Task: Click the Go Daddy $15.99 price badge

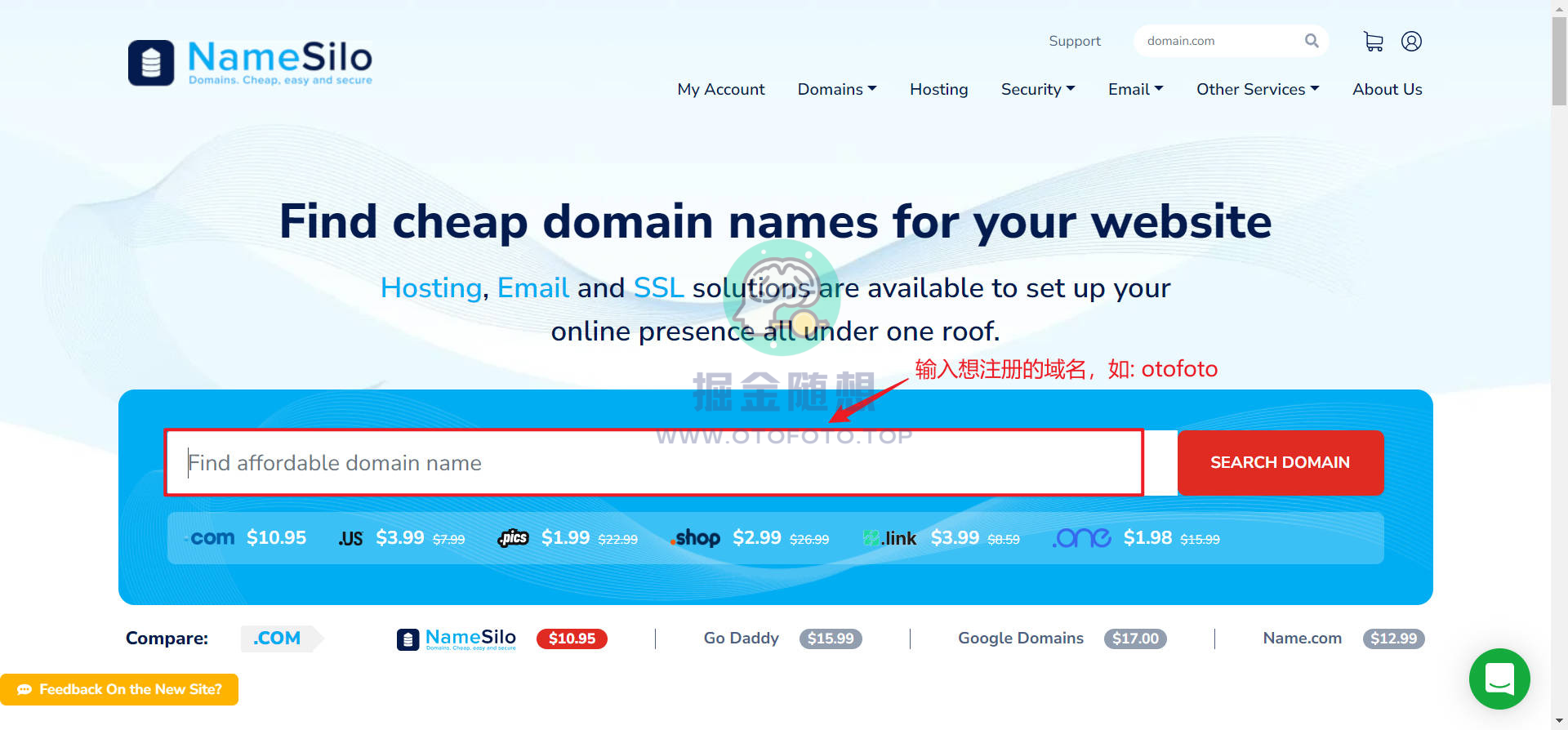Action: [x=831, y=639]
